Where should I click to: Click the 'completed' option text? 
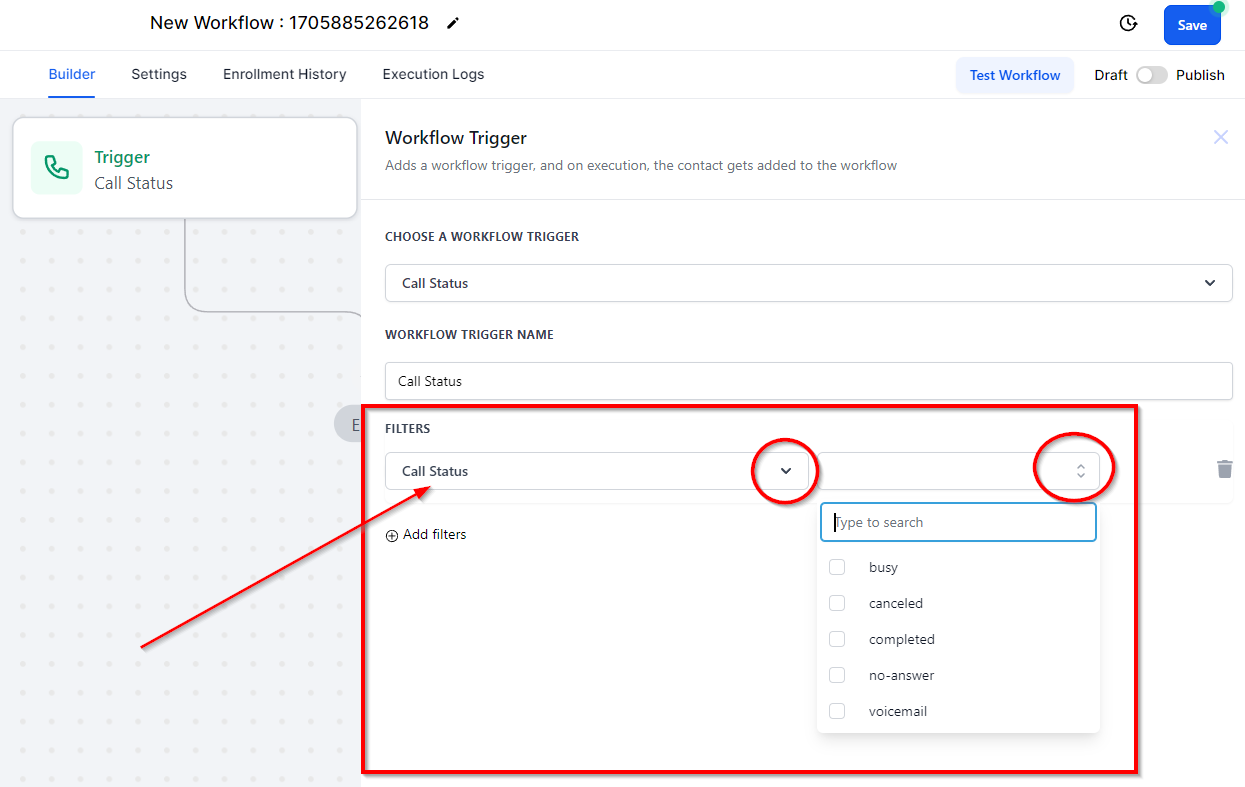point(902,639)
